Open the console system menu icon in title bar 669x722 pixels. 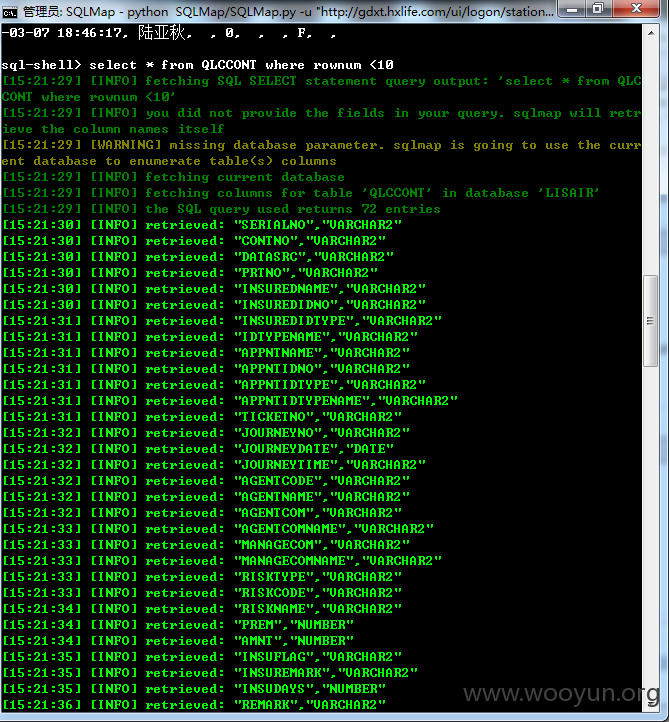point(9,12)
